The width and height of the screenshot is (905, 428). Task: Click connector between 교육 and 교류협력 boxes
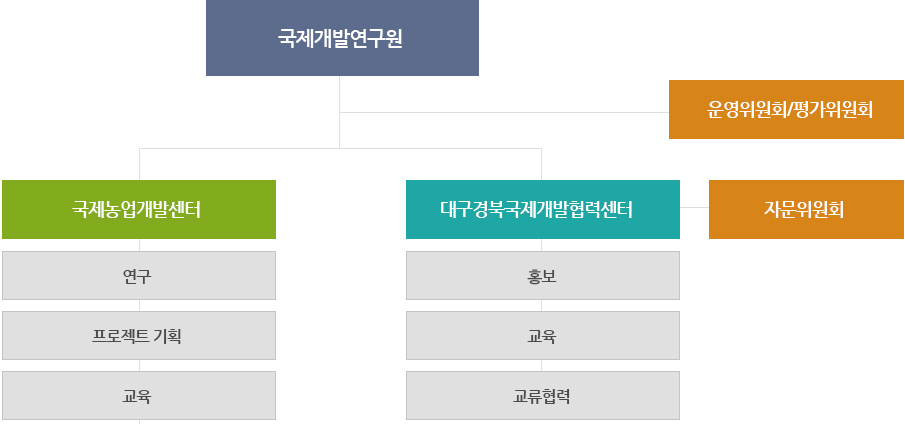pos(541,366)
